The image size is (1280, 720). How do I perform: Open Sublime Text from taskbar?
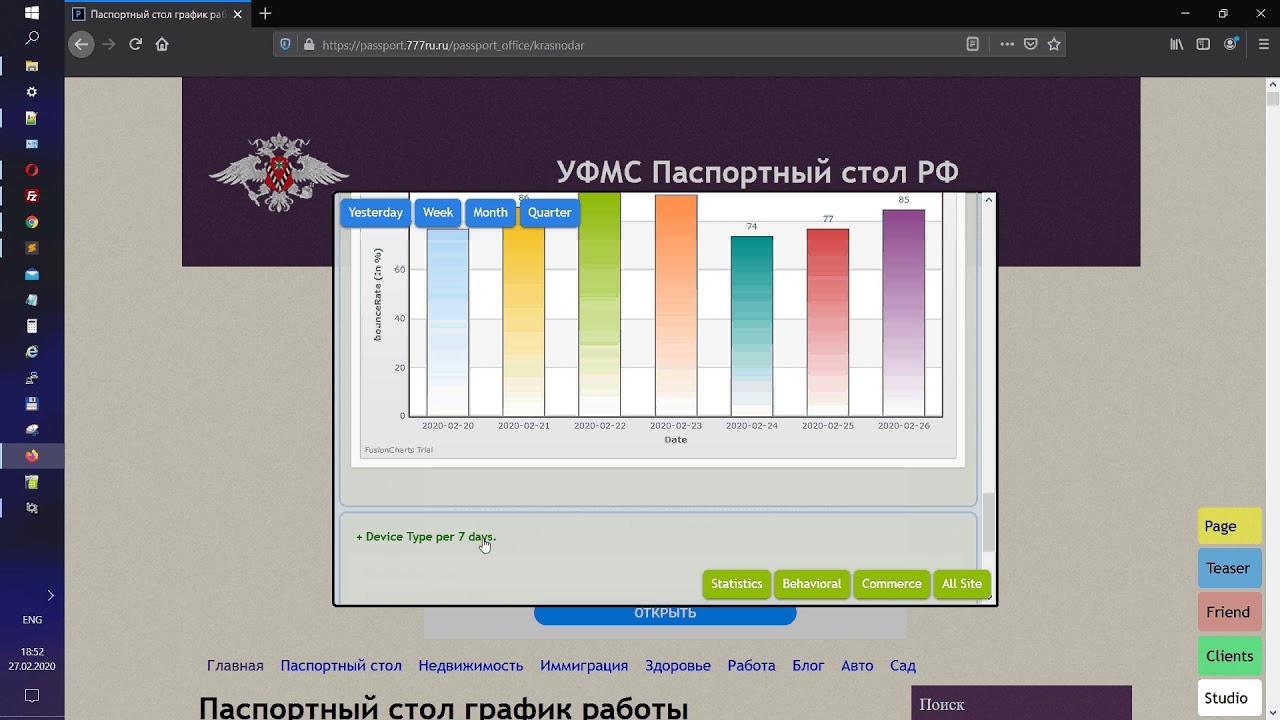32,248
